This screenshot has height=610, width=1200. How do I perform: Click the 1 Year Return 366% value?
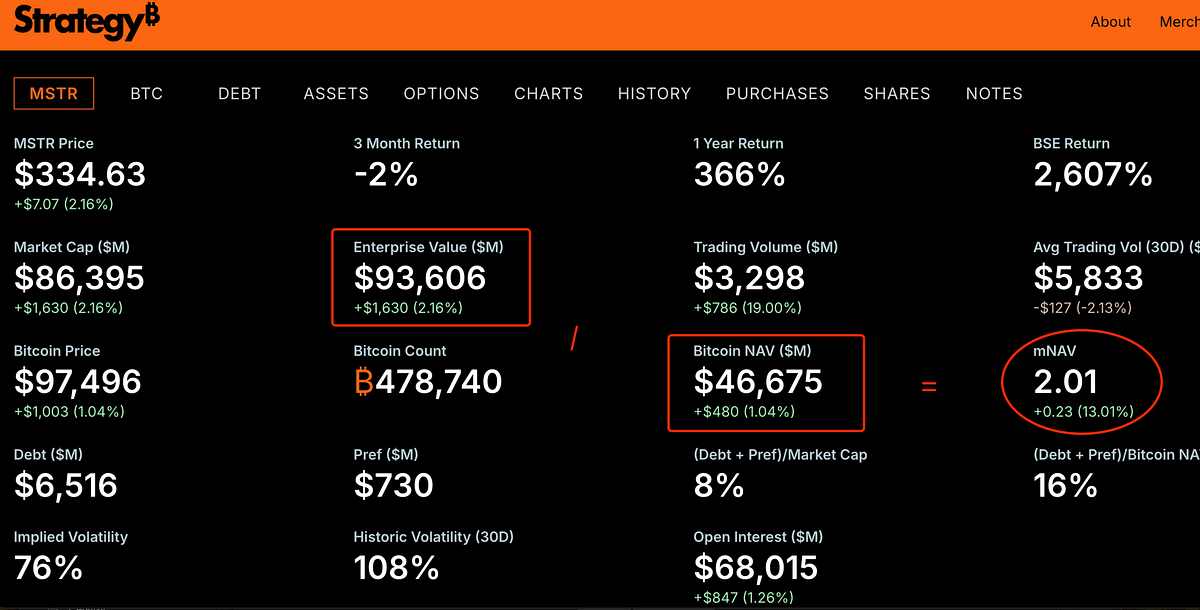coord(738,174)
